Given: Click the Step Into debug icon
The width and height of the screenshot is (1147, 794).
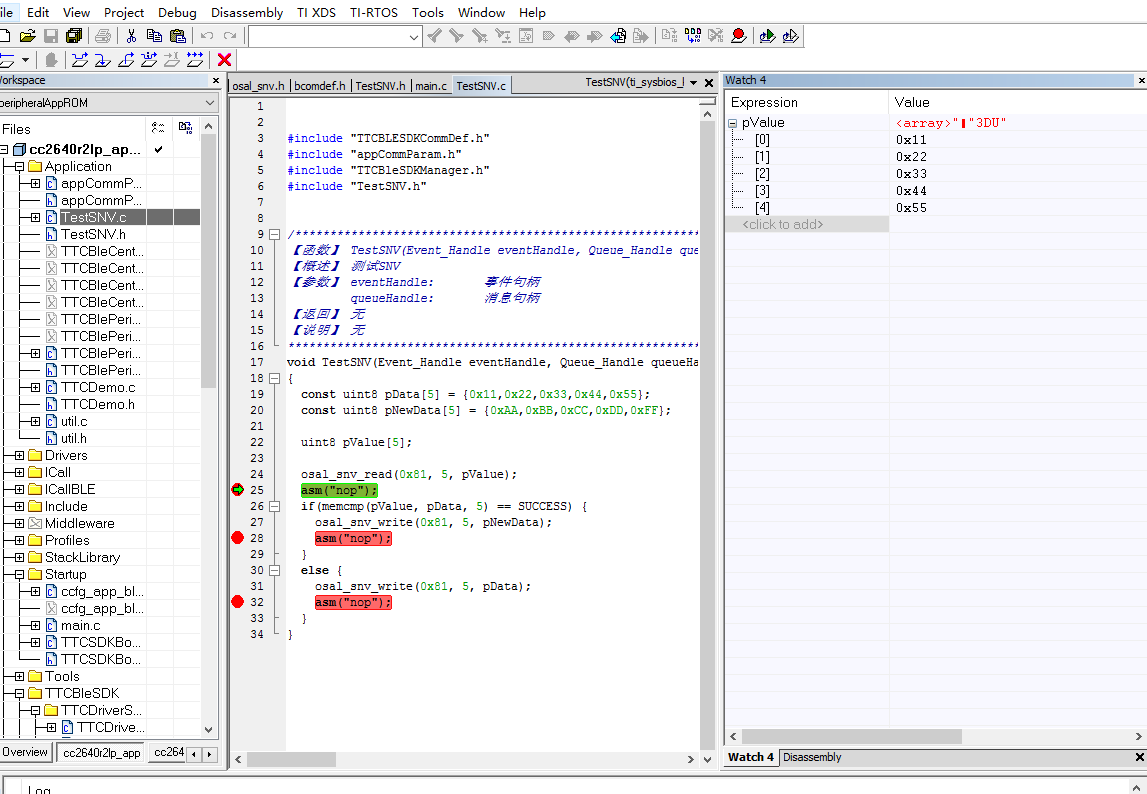Looking at the screenshot, I should 103,60.
